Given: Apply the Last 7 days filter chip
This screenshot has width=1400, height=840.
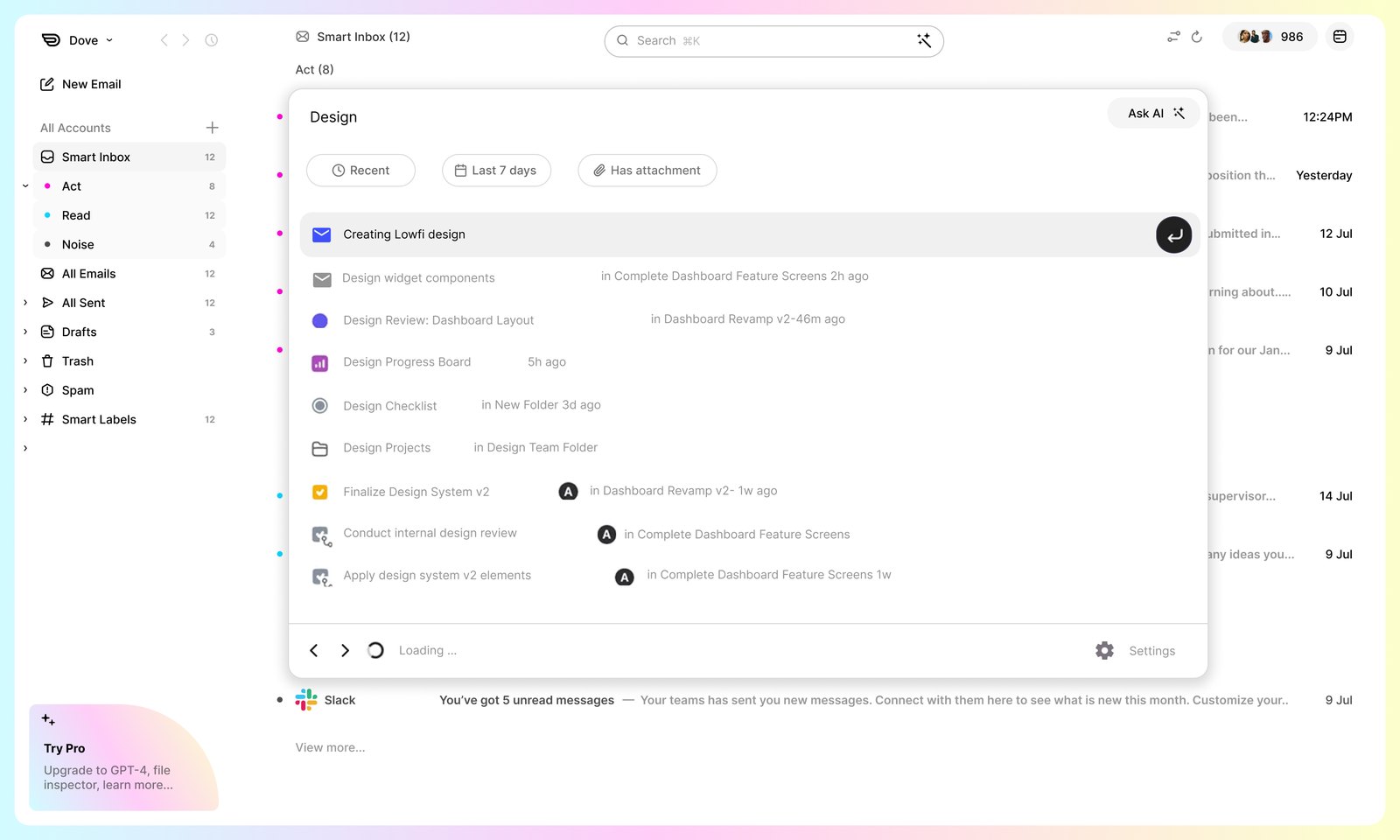Looking at the screenshot, I should tap(496, 171).
